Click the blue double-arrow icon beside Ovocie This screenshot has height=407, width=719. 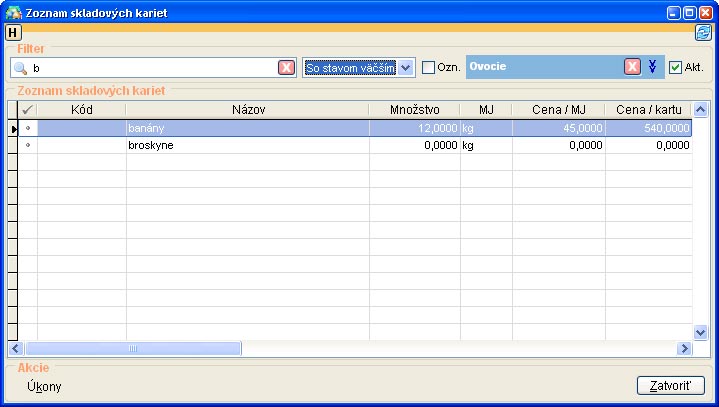point(652,67)
